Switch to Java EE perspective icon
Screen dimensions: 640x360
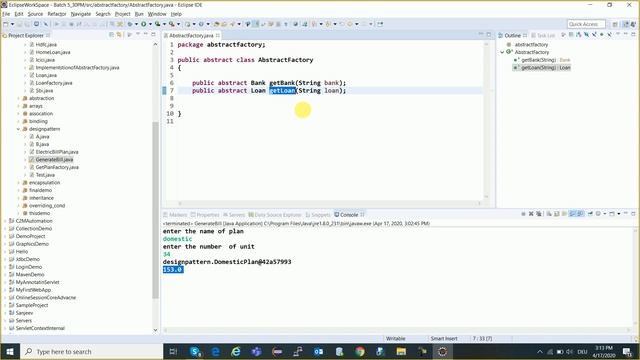point(626,24)
